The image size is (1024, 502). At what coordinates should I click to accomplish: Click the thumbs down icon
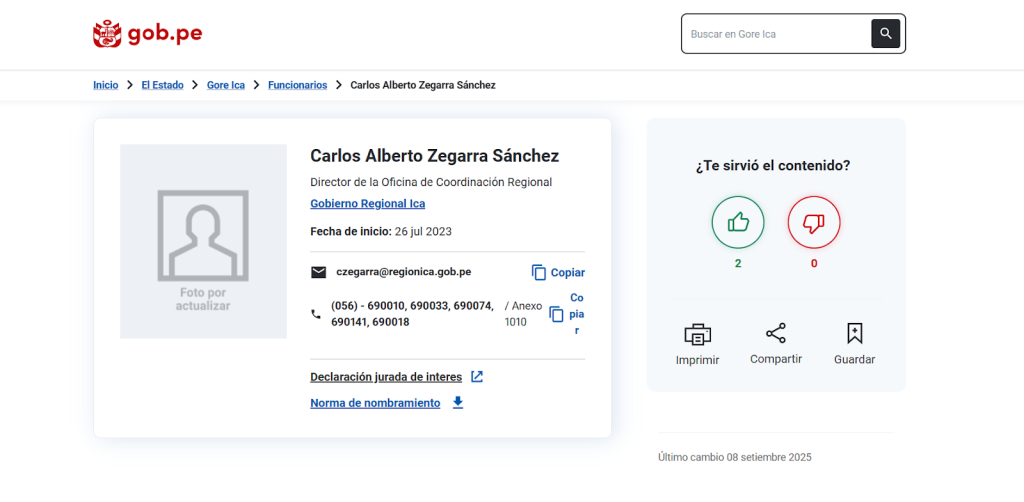point(813,222)
